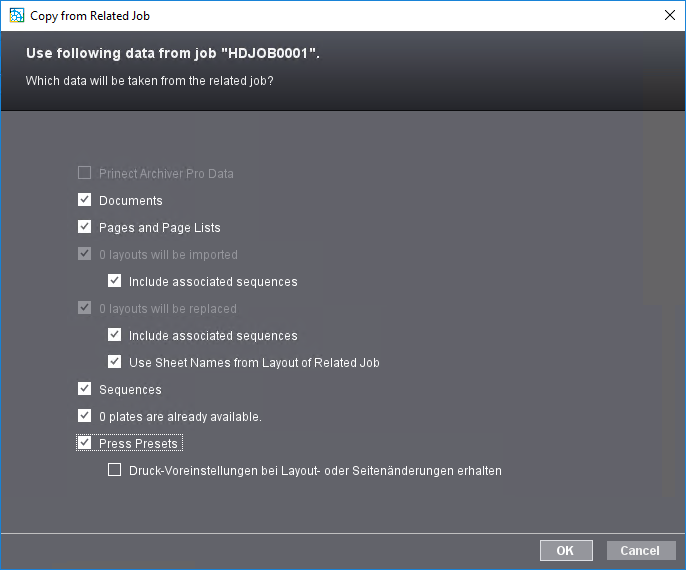Enable Druck-Voreinstellungen bei Layout- oder Seitenänderungen erhalten
The height and width of the screenshot is (570, 686).
click(x=114, y=470)
